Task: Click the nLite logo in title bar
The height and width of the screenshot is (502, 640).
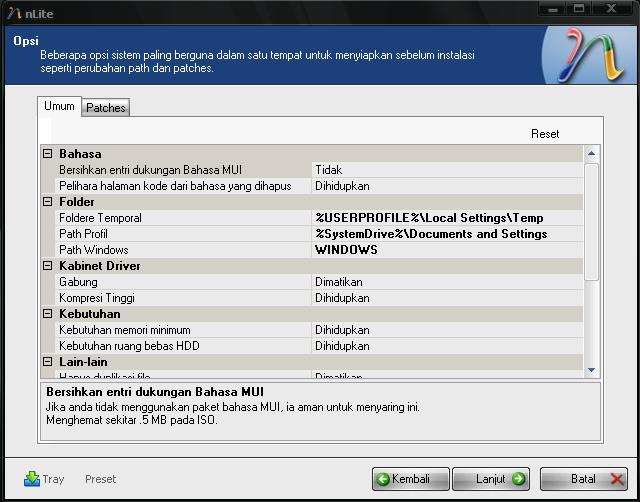Action: [14, 13]
